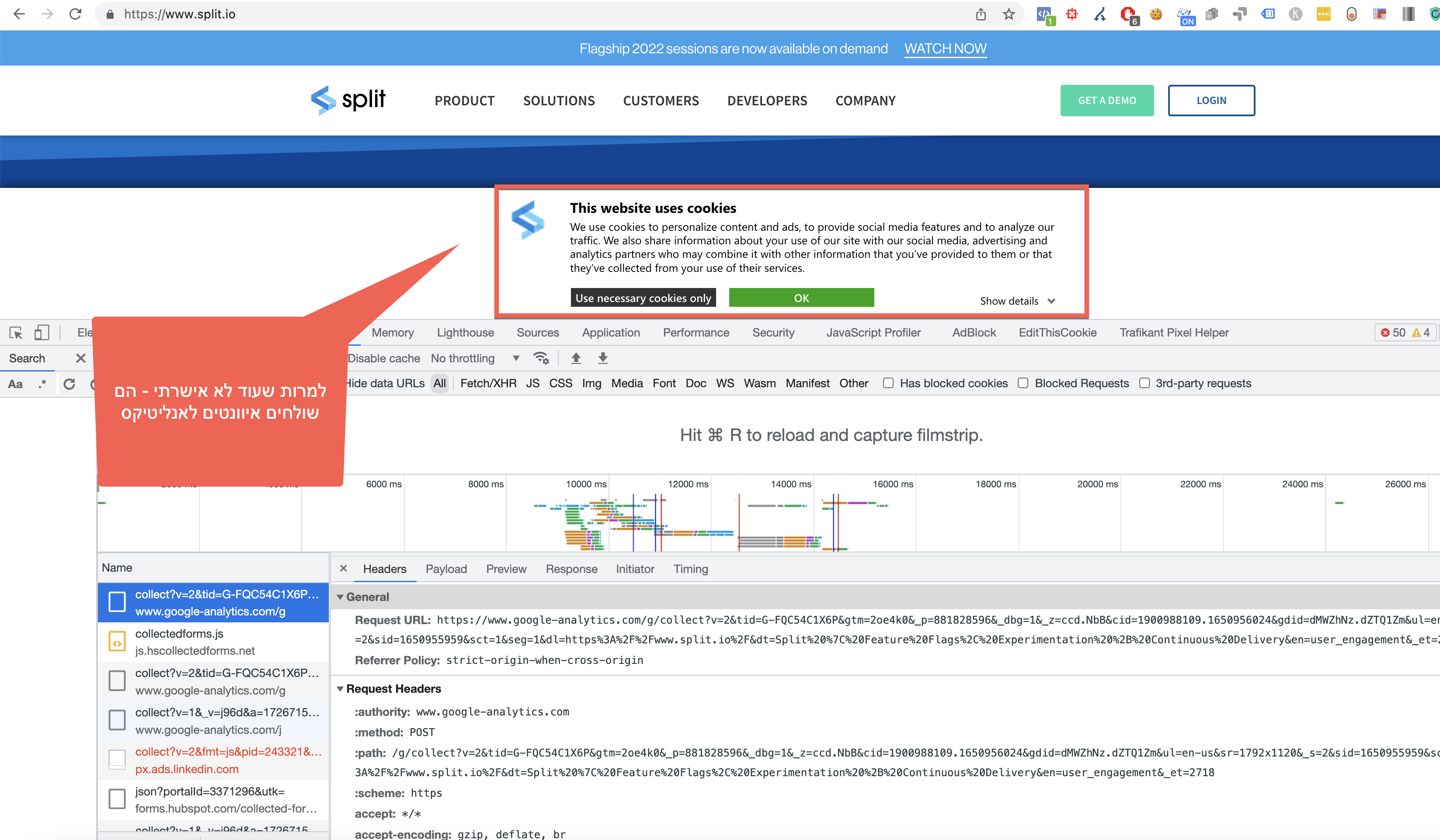Open the DEVELOPERS navigation menu
Viewport: 1440px width, 840px height.
767,101
